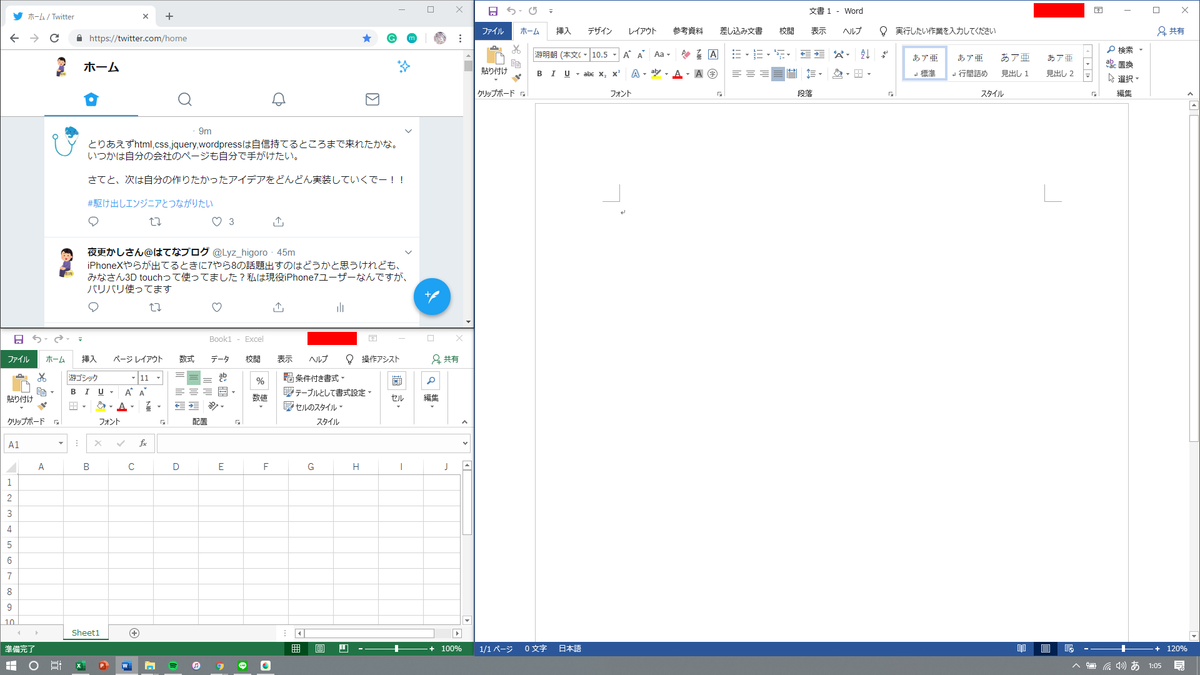Apply superscript in Word ribbon

[x=616, y=74]
